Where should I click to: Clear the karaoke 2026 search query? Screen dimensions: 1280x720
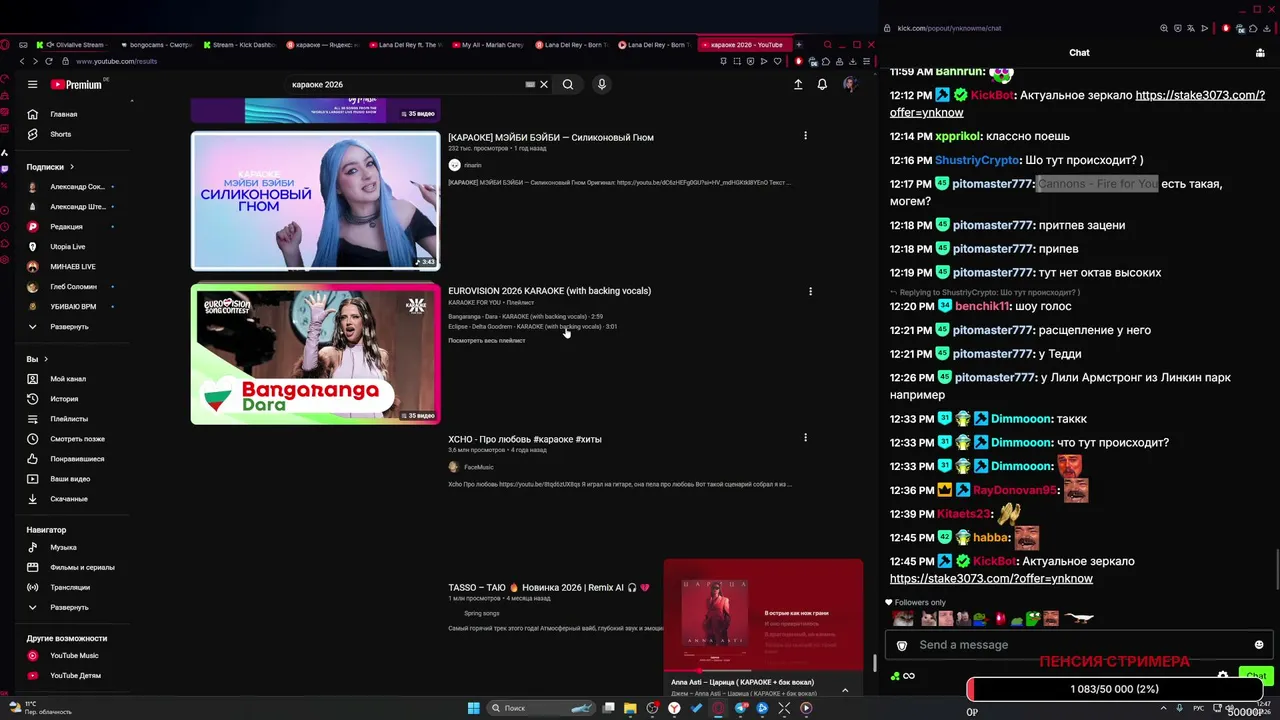[x=544, y=85]
